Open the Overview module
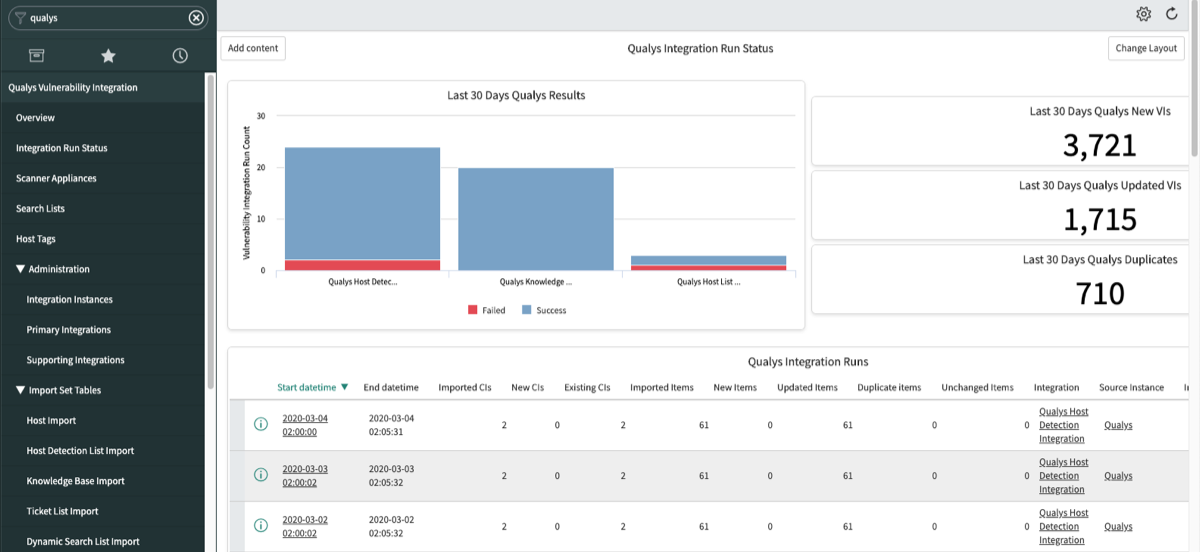The height and width of the screenshot is (552, 1200). tap(35, 118)
